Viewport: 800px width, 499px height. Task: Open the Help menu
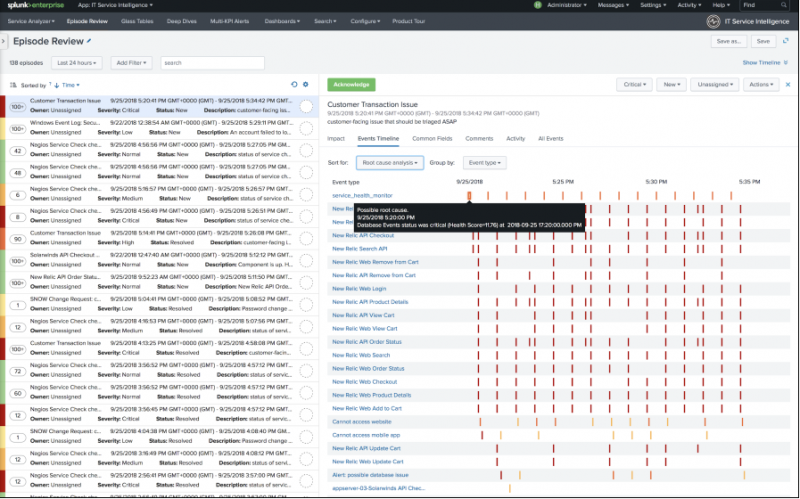(x=721, y=5)
